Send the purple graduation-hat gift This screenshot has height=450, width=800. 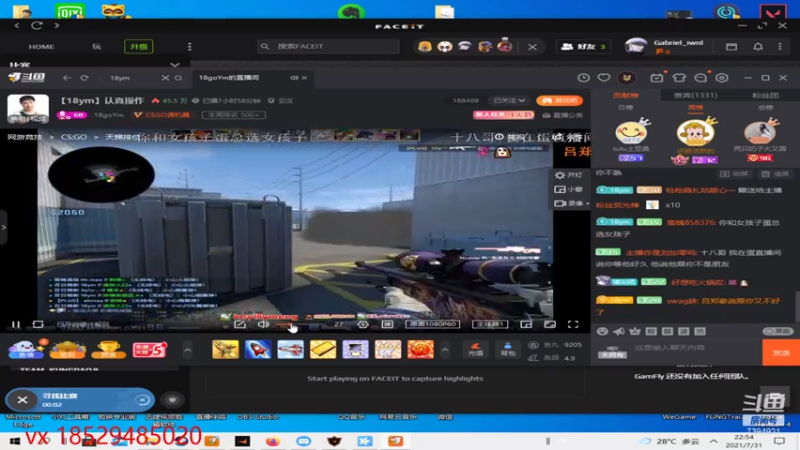point(356,350)
